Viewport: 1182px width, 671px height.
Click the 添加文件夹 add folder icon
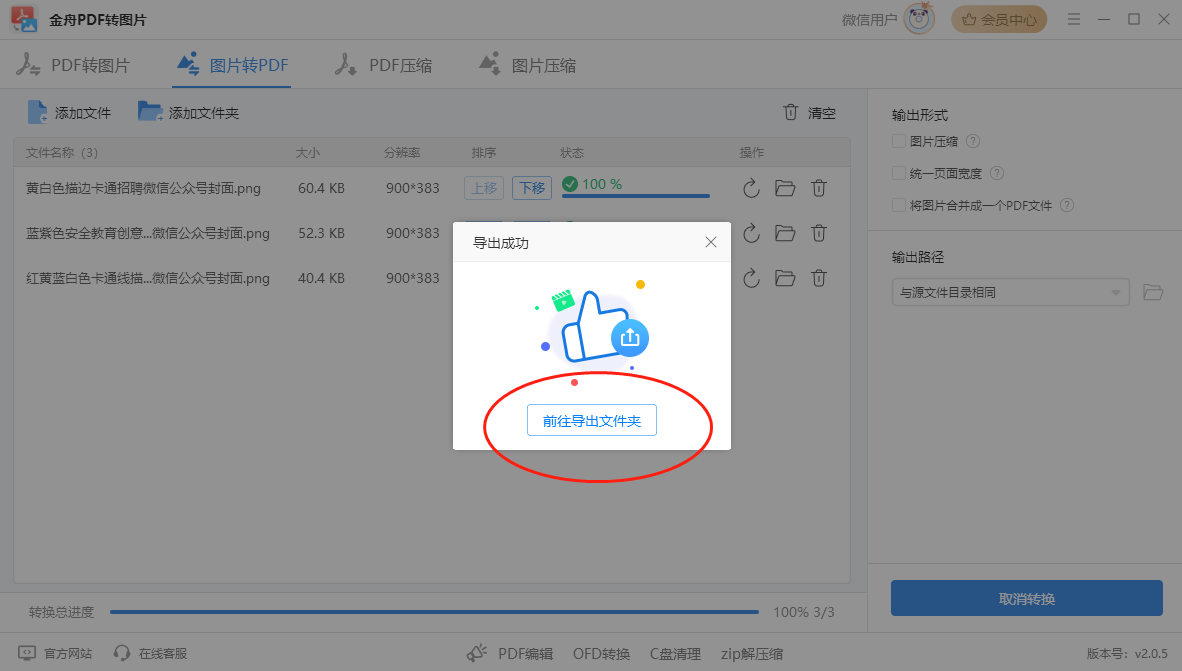(x=150, y=113)
